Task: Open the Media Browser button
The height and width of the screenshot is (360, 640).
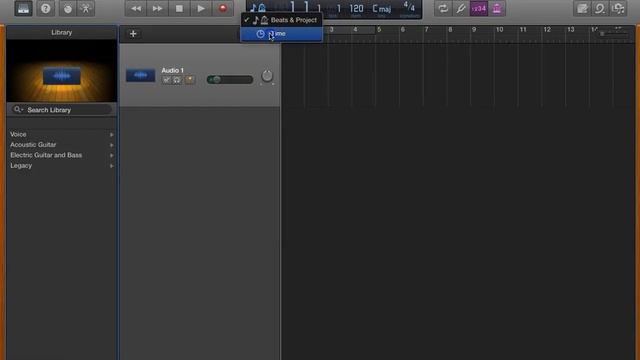Action: 618,9
